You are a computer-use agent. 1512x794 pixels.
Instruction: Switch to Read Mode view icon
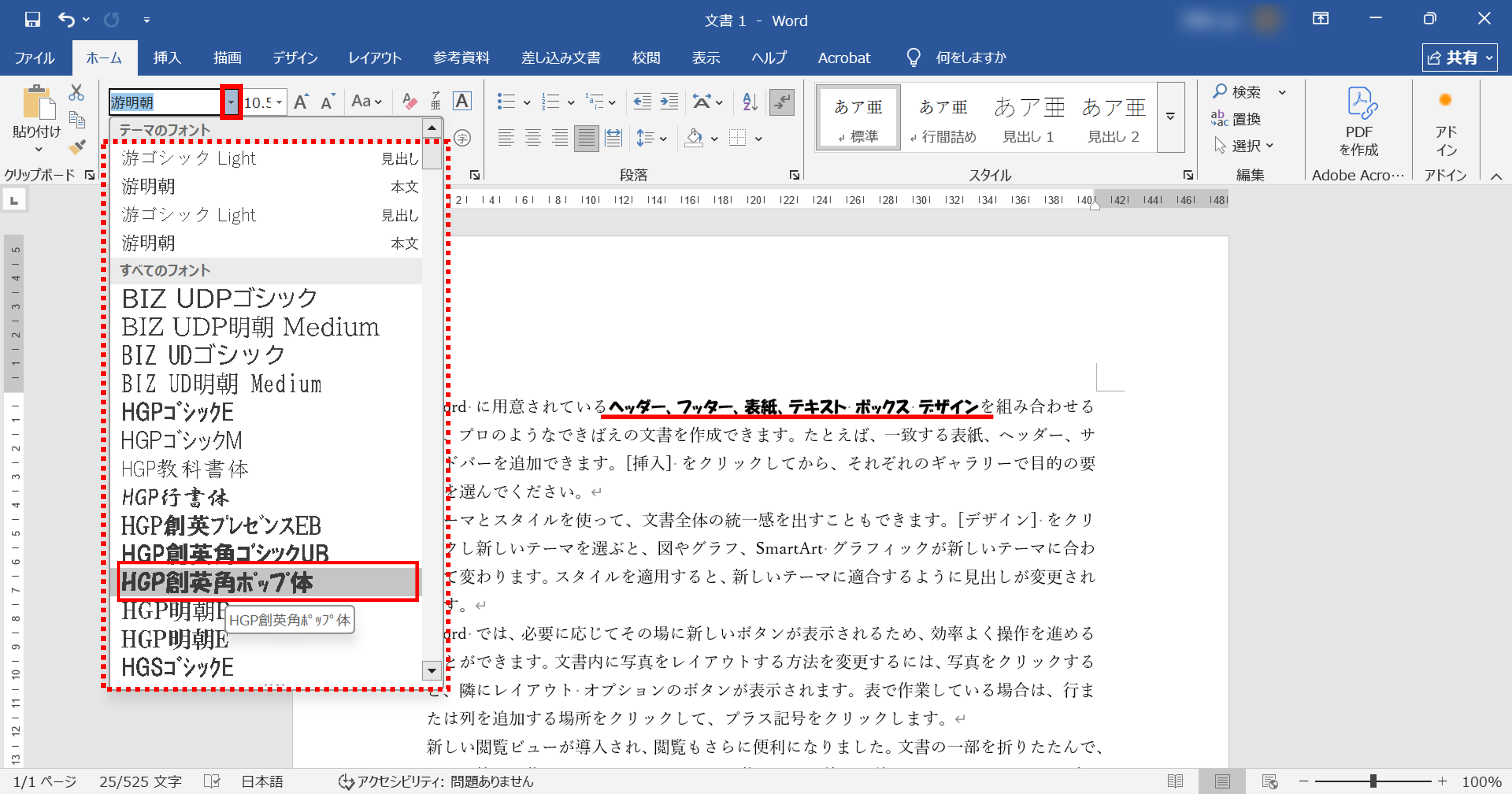click(1175, 781)
